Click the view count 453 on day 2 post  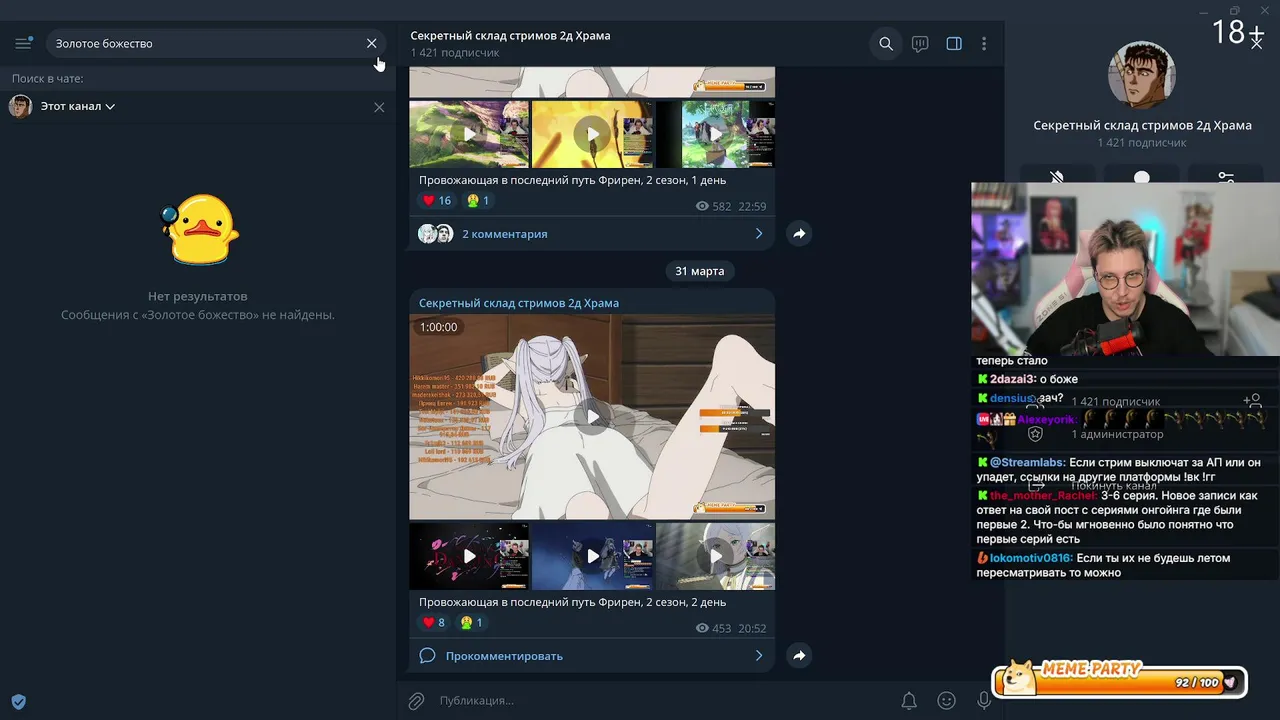coord(714,629)
